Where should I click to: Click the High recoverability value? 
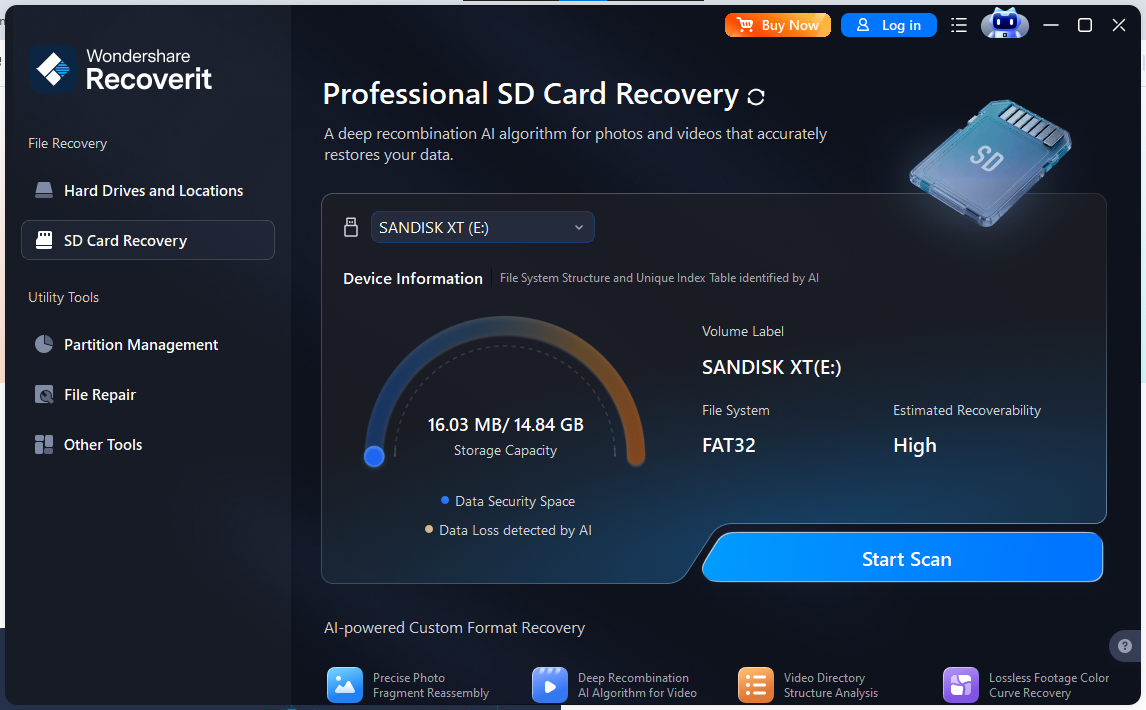click(914, 445)
